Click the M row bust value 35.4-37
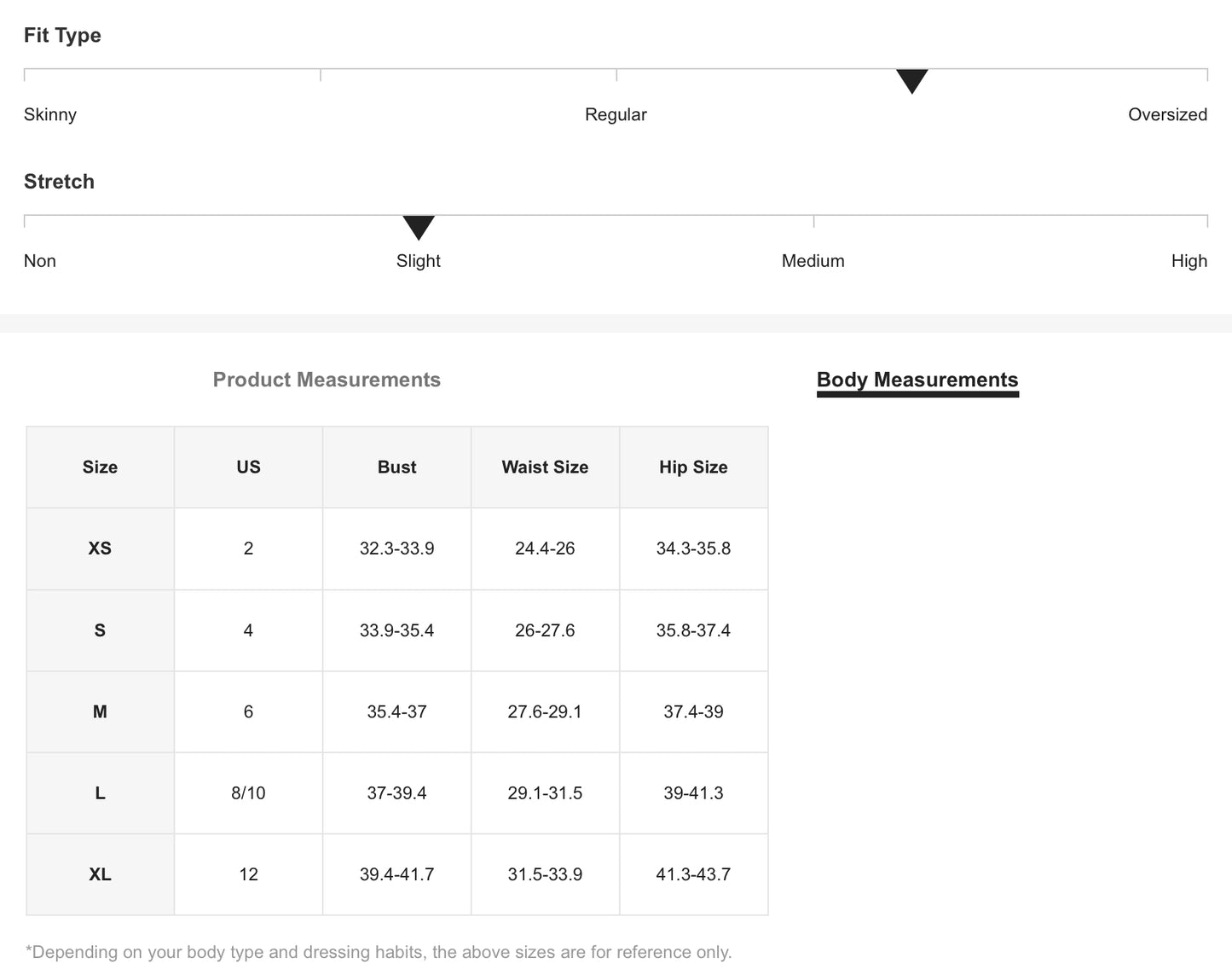 396,711
